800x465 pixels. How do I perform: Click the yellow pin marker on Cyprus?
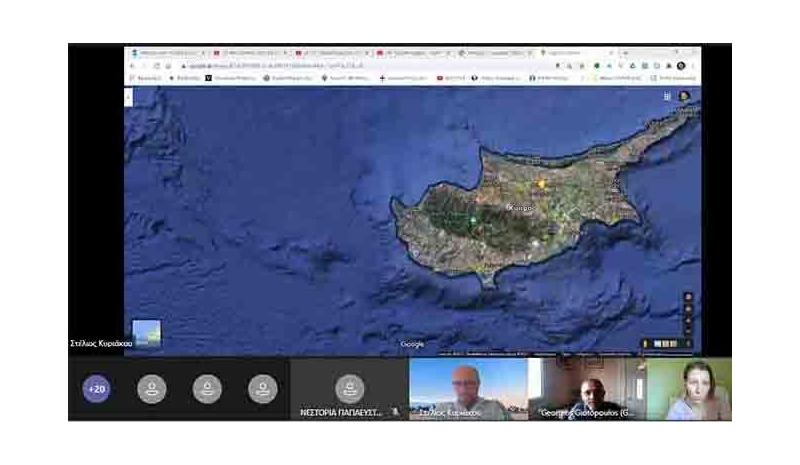tap(541, 183)
